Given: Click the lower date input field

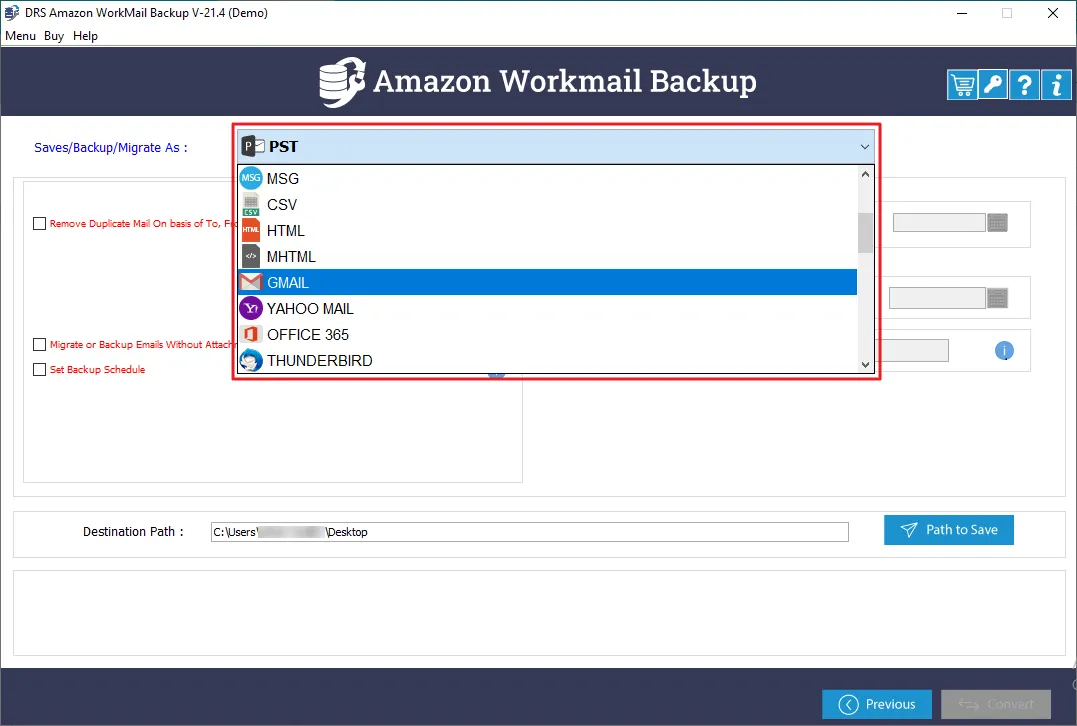Looking at the screenshot, I should pyautogui.click(x=937, y=298).
